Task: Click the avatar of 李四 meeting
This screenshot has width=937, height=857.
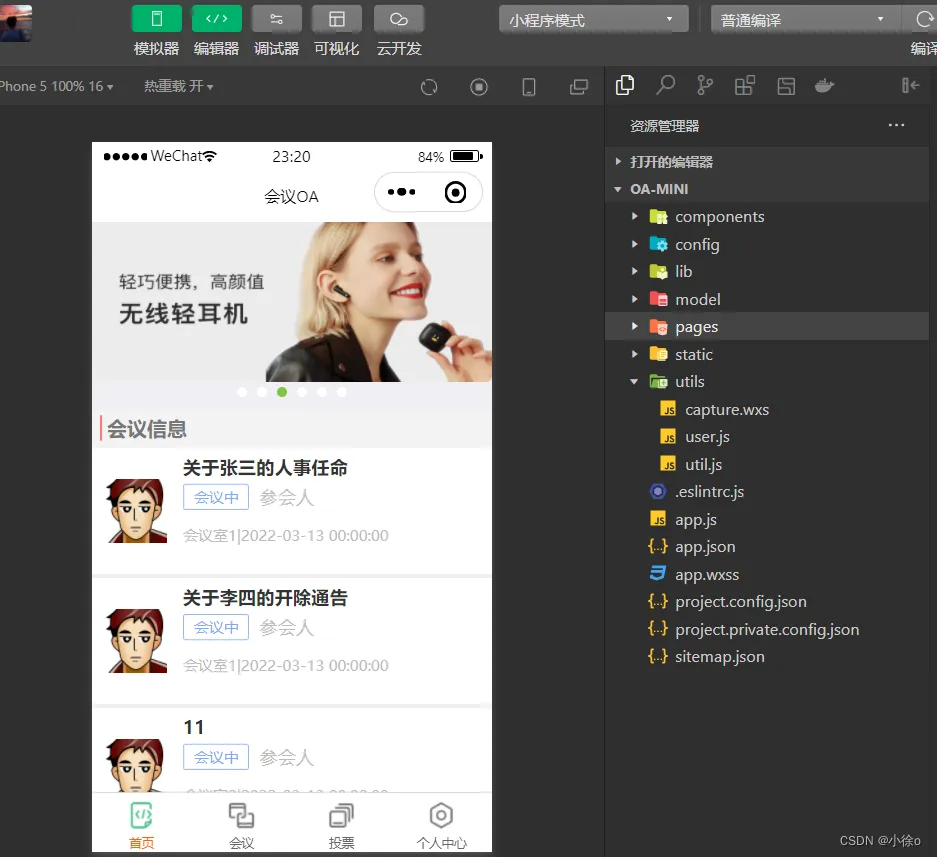Action: [x=137, y=641]
